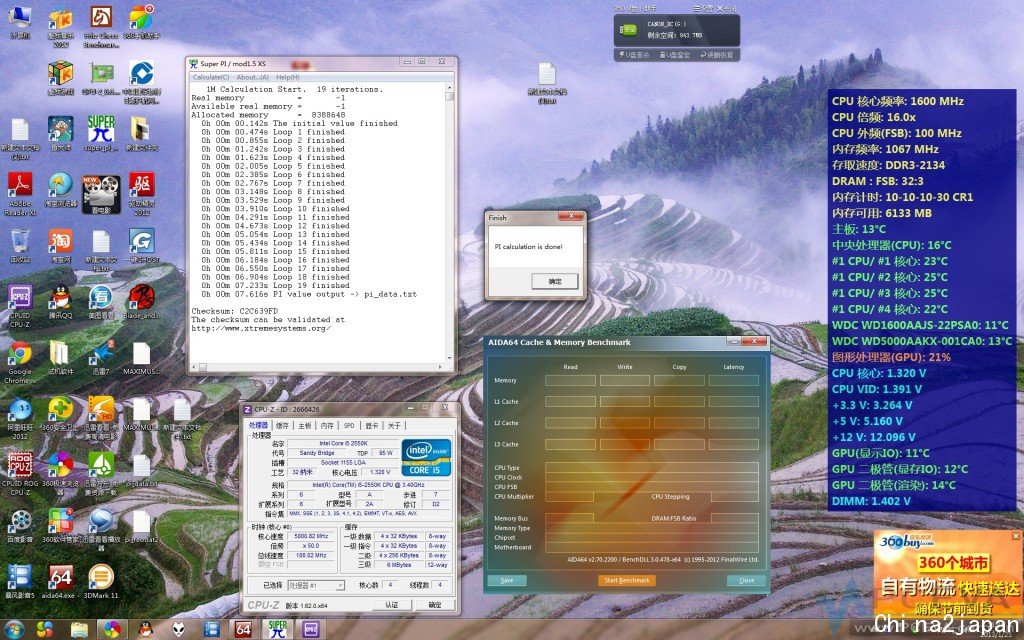1024x640 pixels.
Task: Open the New movie projector desktop icon
Action: click(x=101, y=194)
